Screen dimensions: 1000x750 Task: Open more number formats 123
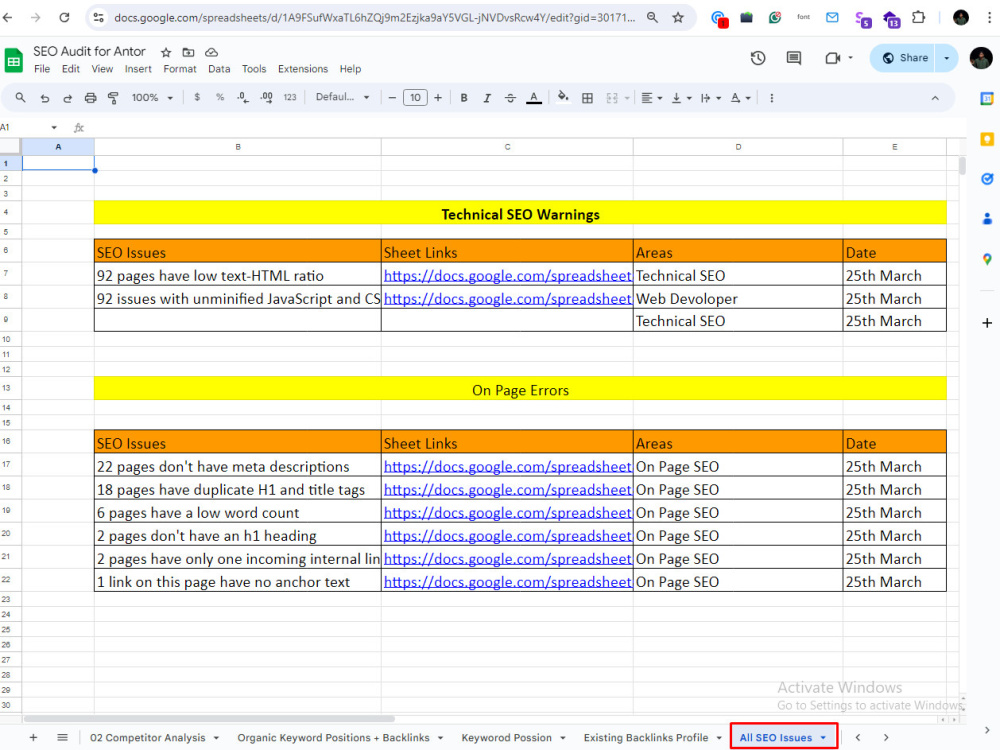(290, 98)
